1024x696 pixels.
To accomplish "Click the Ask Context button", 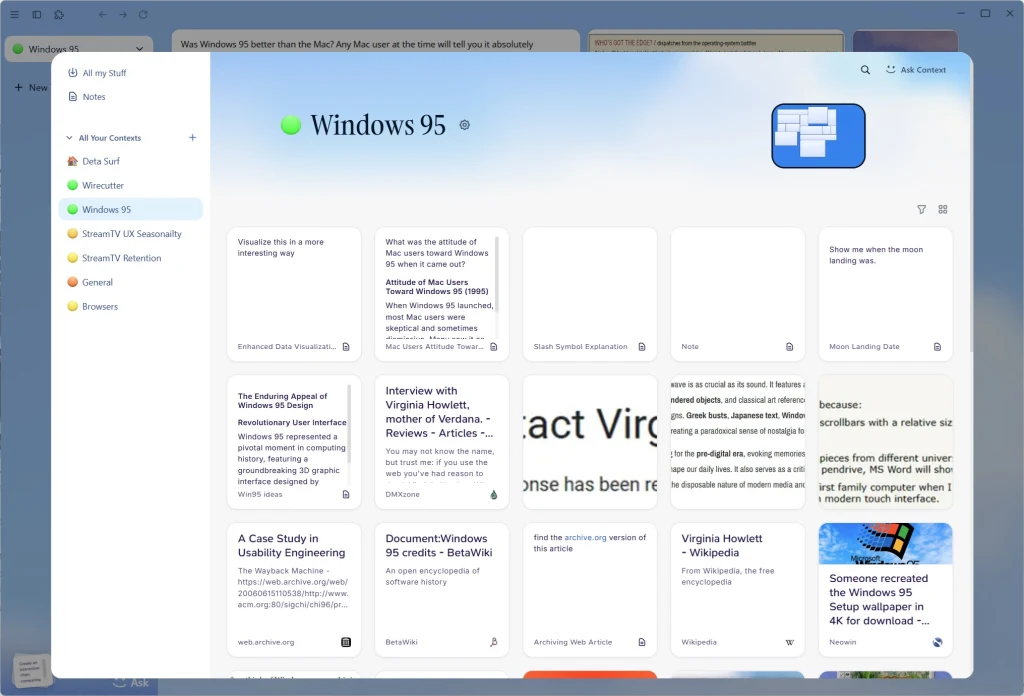I will point(916,70).
